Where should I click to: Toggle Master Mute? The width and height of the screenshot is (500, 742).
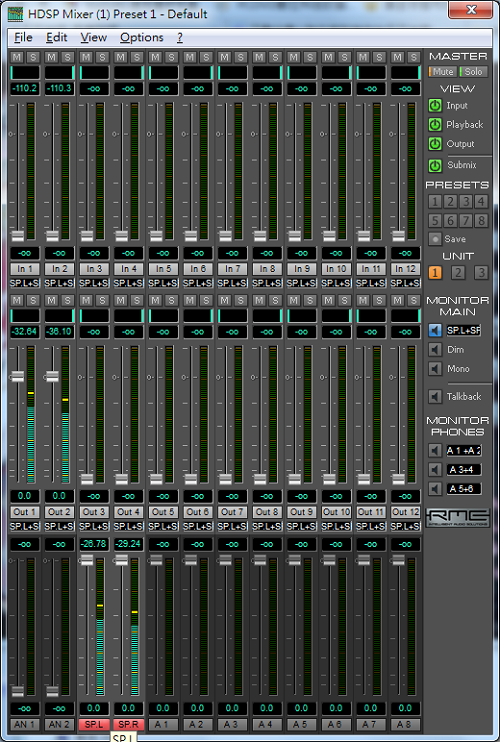click(x=443, y=72)
